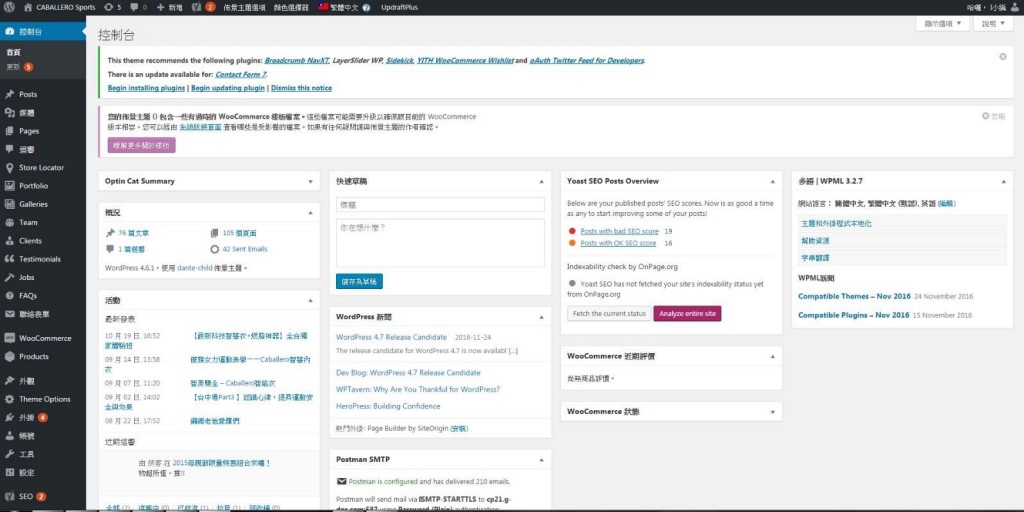Click the quick draft content text area
The width and height of the screenshot is (1024, 512).
point(440,242)
